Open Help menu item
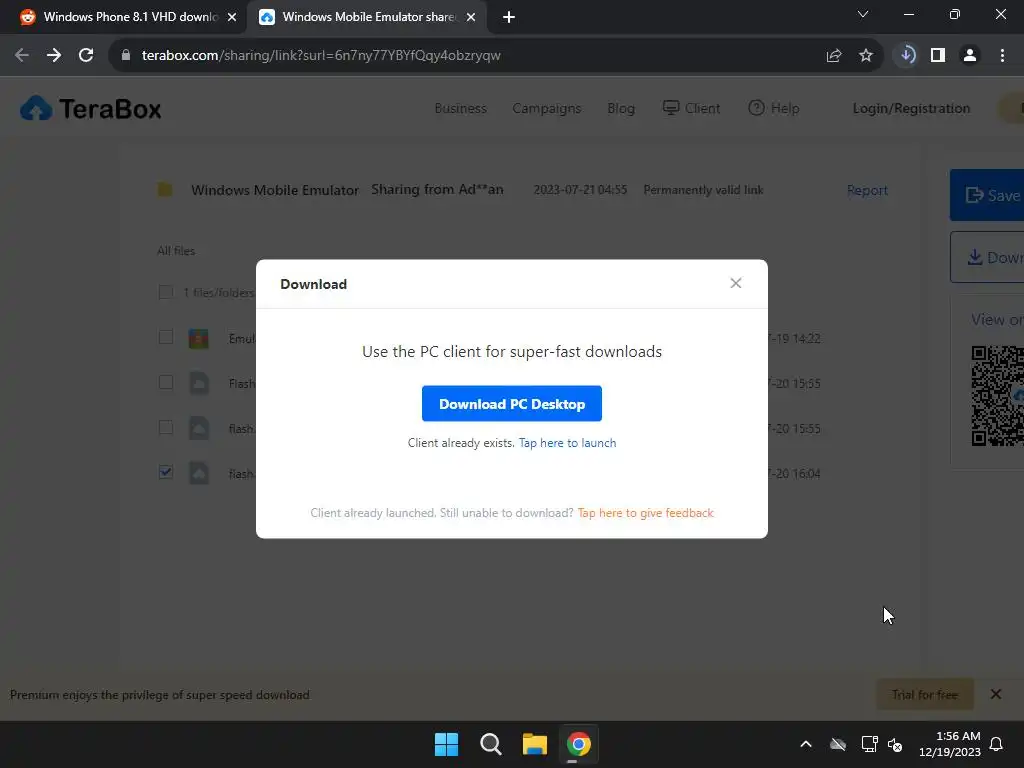The width and height of the screenshot is (1024, 768). point(773,108)
